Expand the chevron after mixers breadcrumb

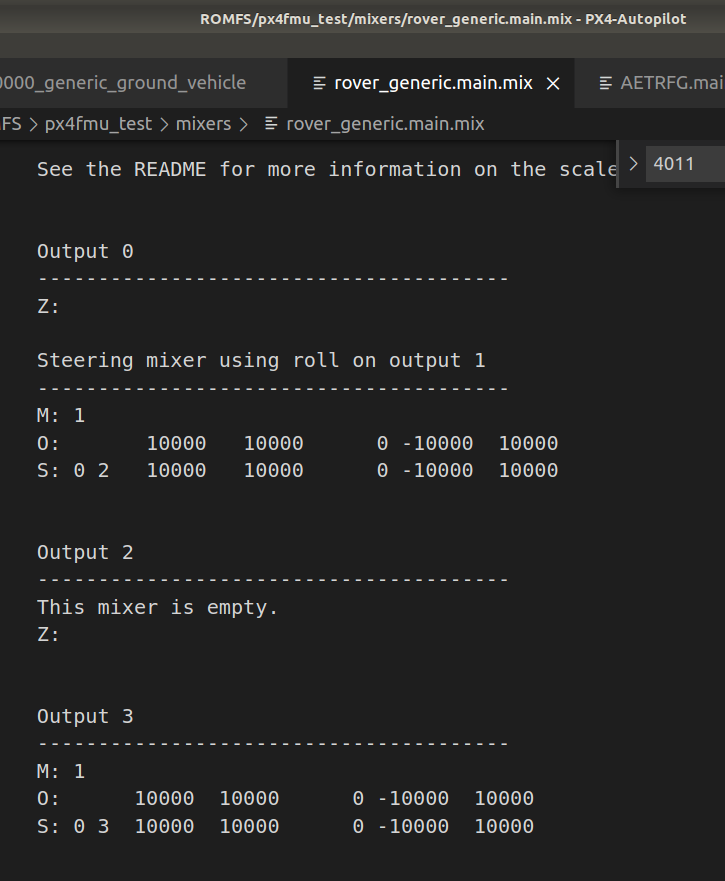point(243,124)
